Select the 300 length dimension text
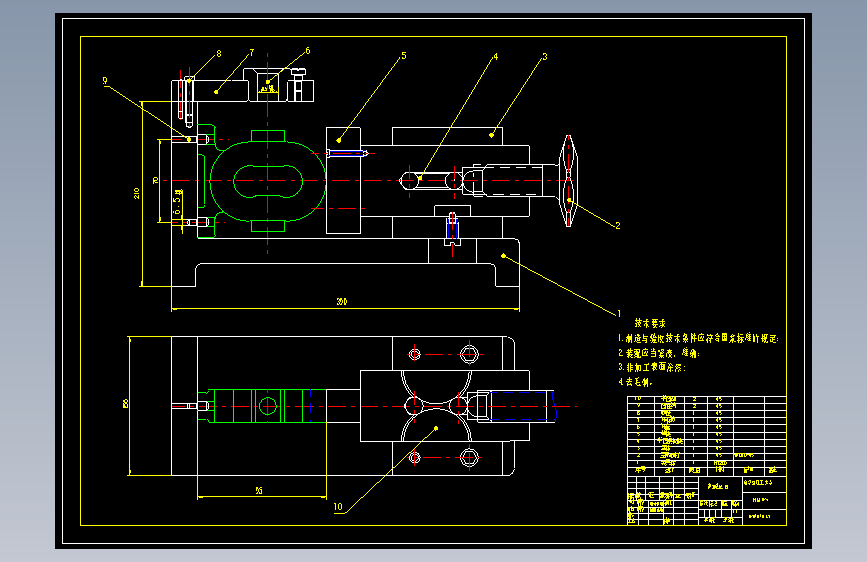The height and width of the screenshot is (562, 867). click(x=342, y=301)
